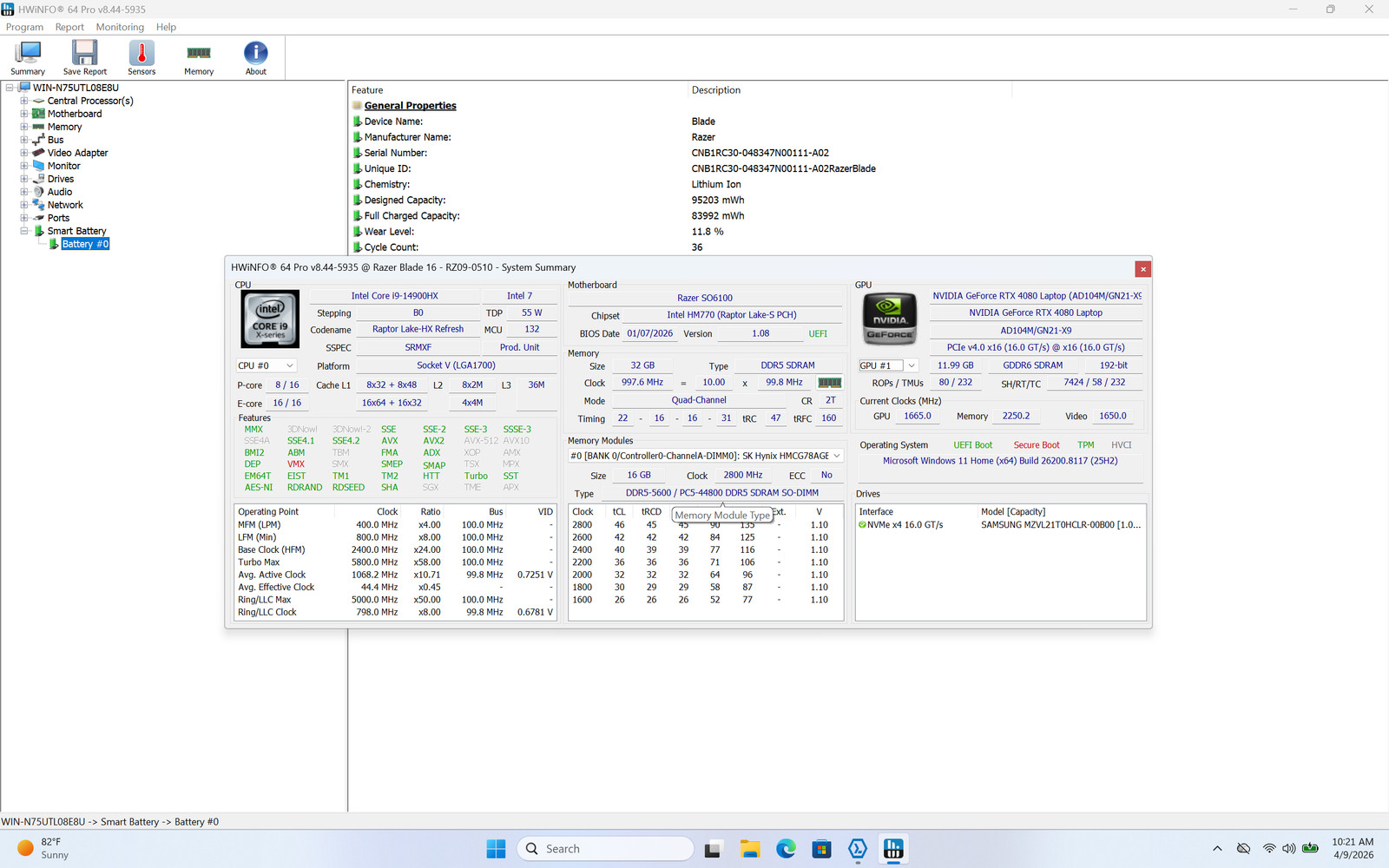This screenshot has width=1389, height=868.
Task: Open the GPU #1 selector dropdown
Action: [888, 365]
